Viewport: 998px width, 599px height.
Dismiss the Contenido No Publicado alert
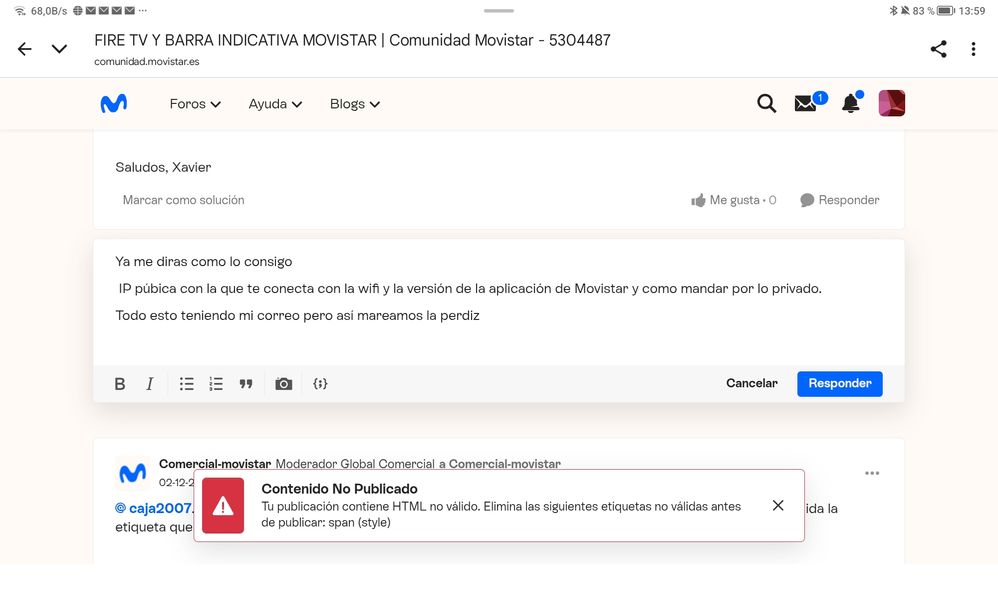tap(778, 506)
